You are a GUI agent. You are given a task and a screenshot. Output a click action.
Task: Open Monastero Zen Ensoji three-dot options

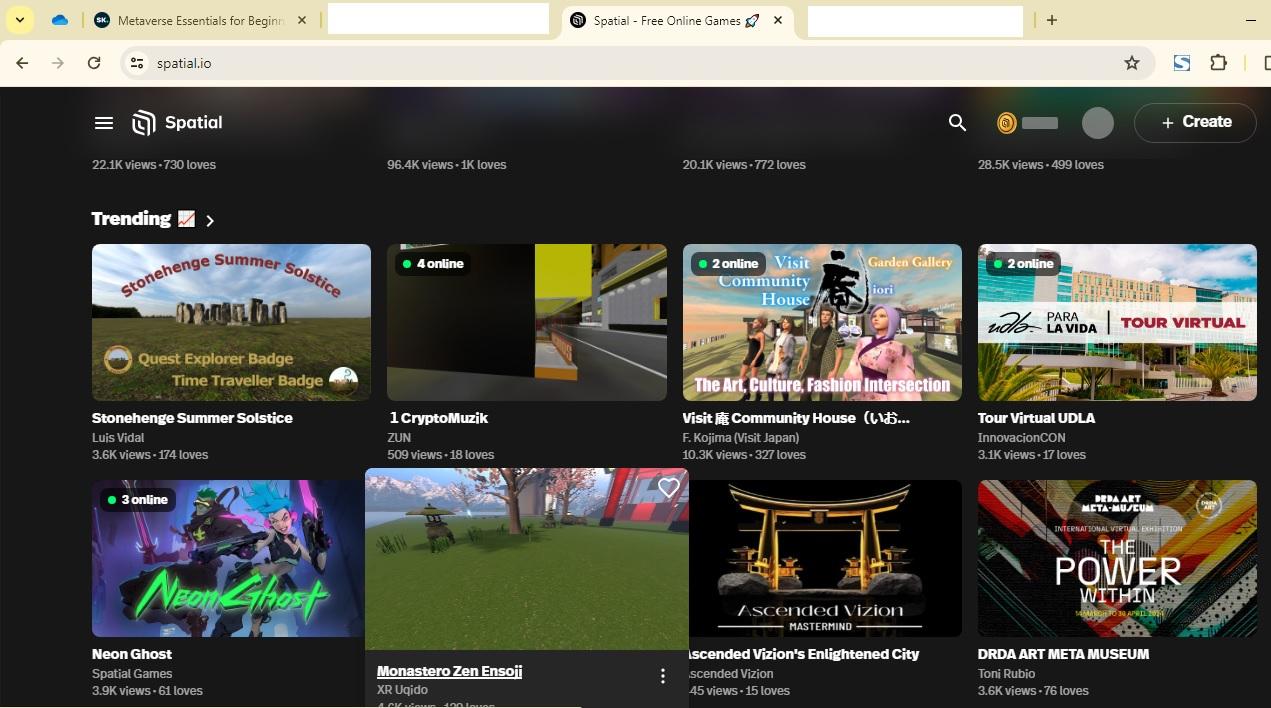coord(662,677)
